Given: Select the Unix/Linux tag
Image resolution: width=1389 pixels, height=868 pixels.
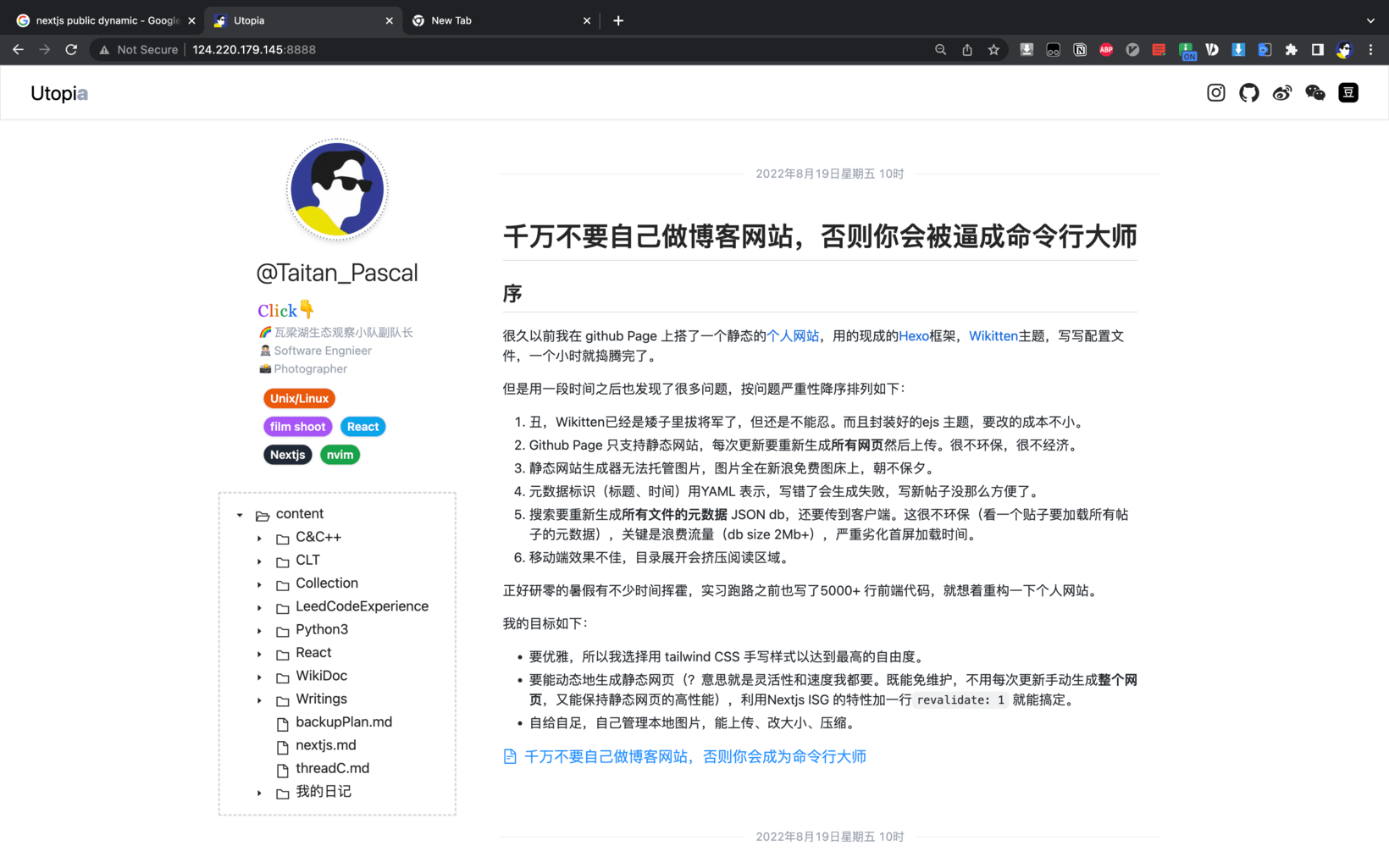Looking at the screenshot, I should tap(299, 398).
